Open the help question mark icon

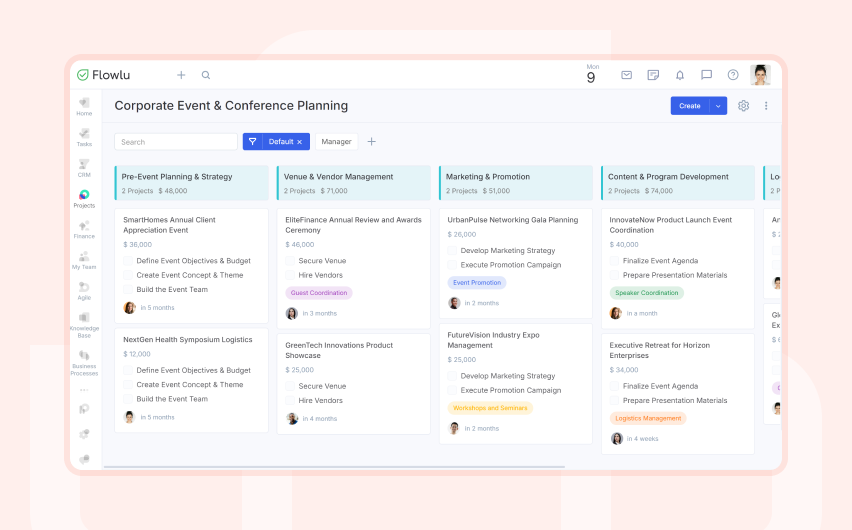pos(733,75)
